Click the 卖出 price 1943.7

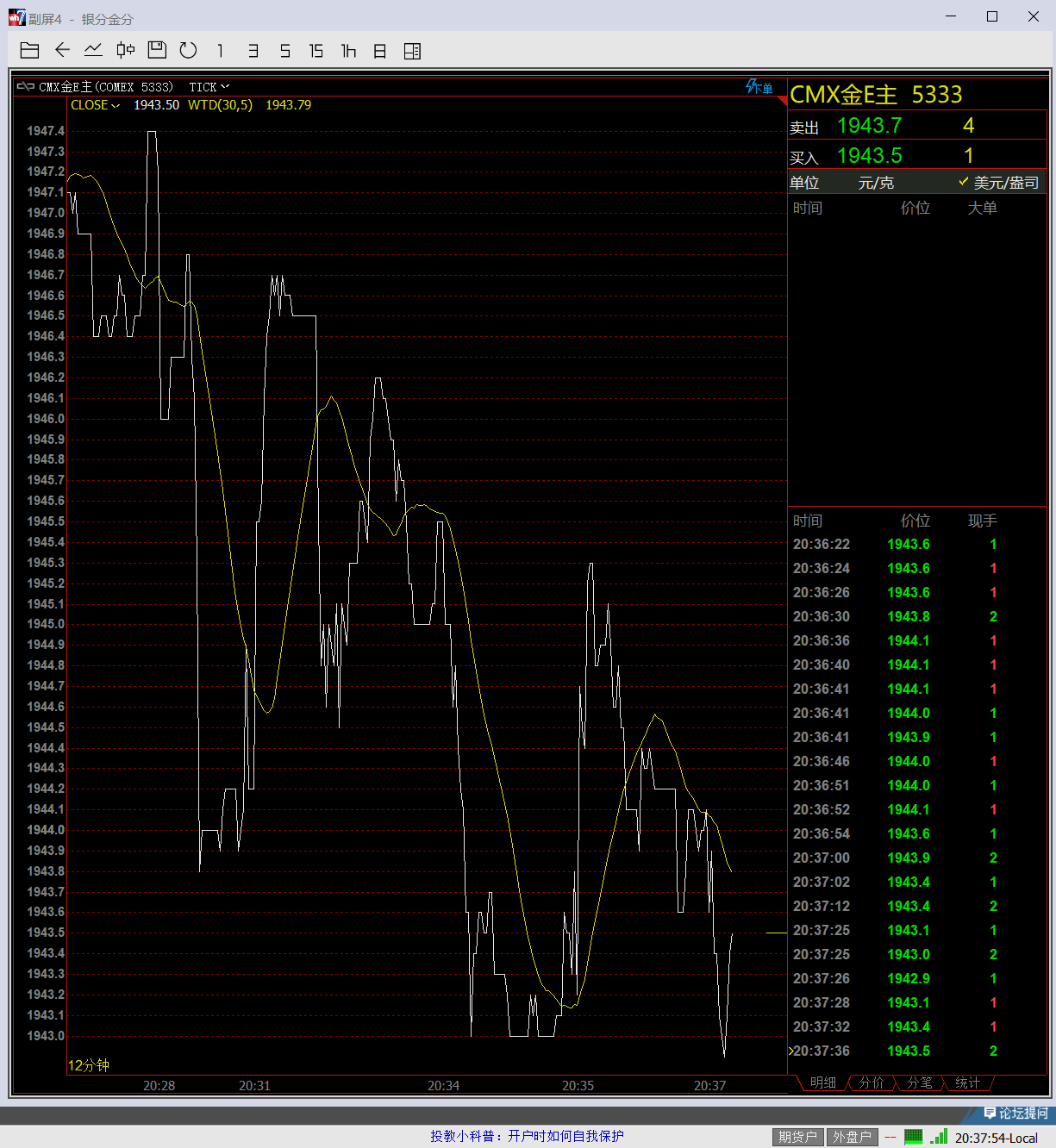pyautogui.click(x=869, y=126)
